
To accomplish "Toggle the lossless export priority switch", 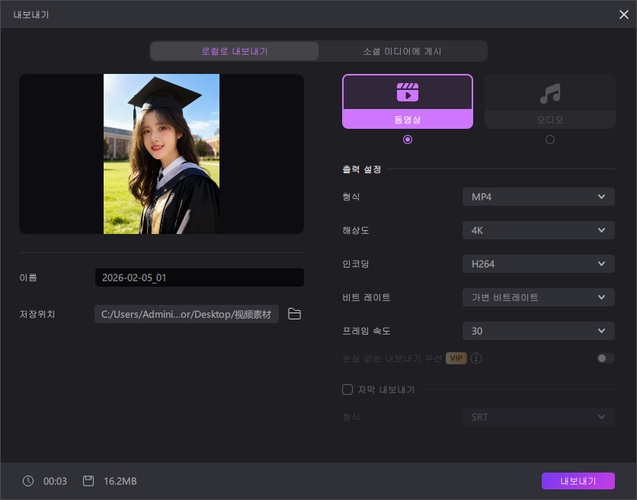I will pos(605,358).
